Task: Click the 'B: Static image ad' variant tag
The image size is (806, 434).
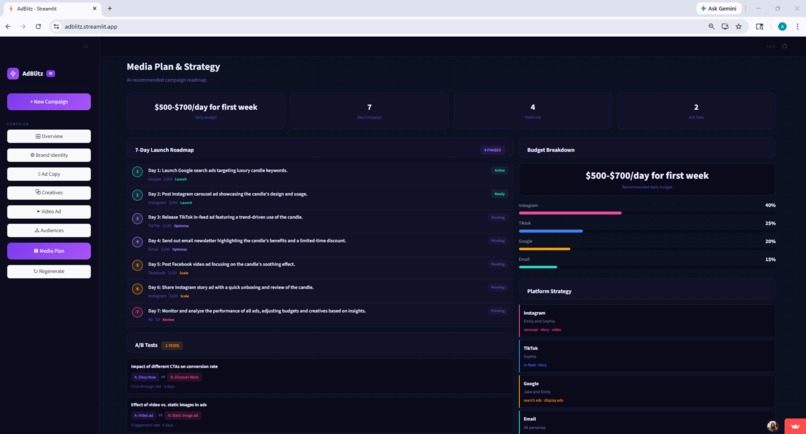Action: pyautogui.click(x=183, y=415)
